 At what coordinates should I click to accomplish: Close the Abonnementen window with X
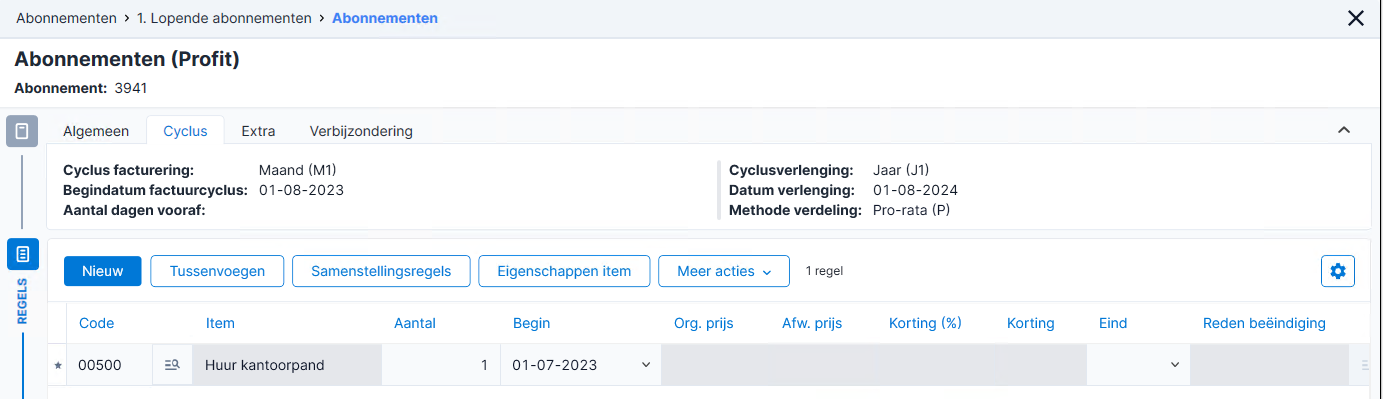coord(1356,18)
